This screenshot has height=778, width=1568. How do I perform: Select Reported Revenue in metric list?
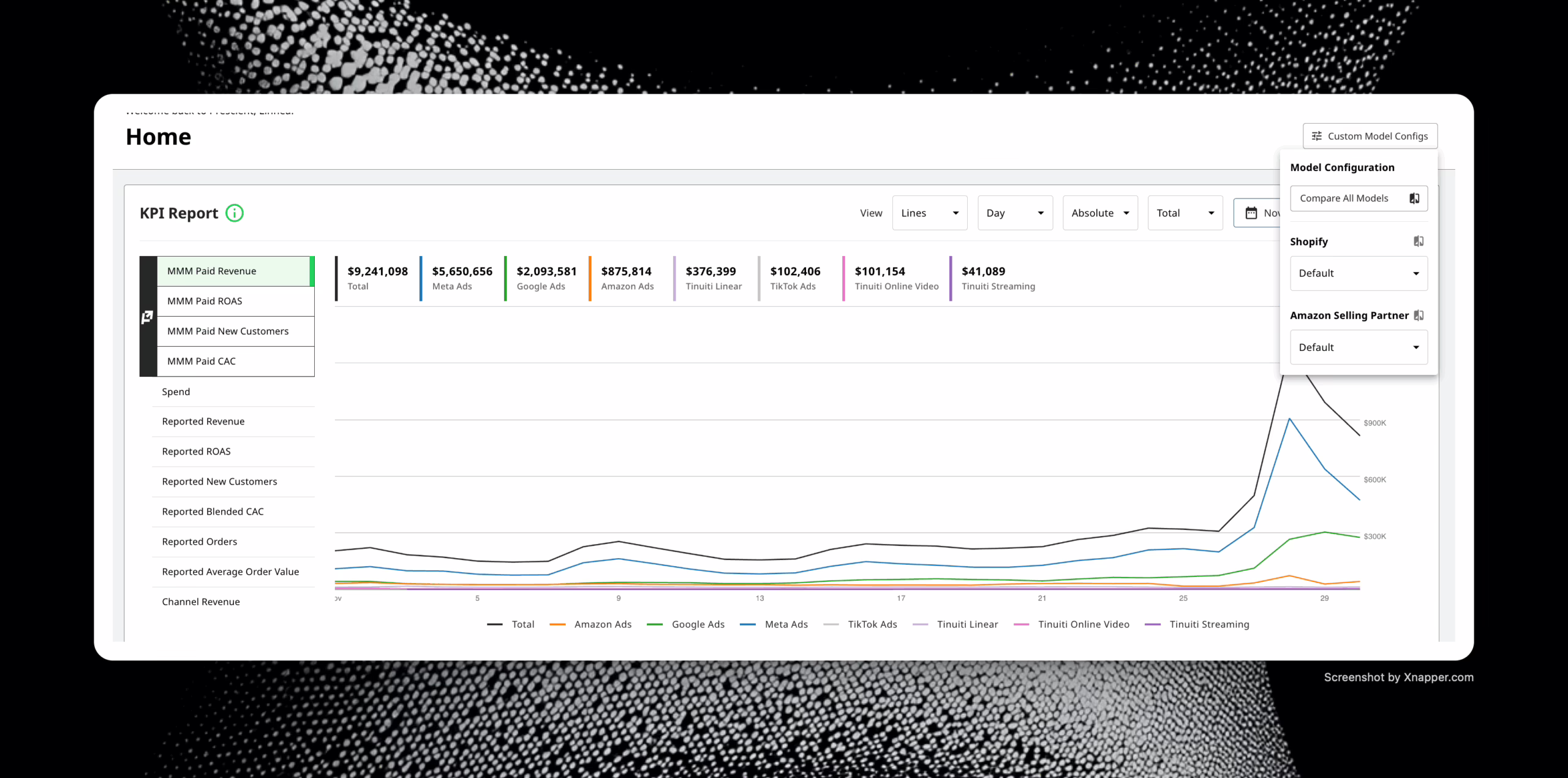pyautogui.click(x=203, y=421)
